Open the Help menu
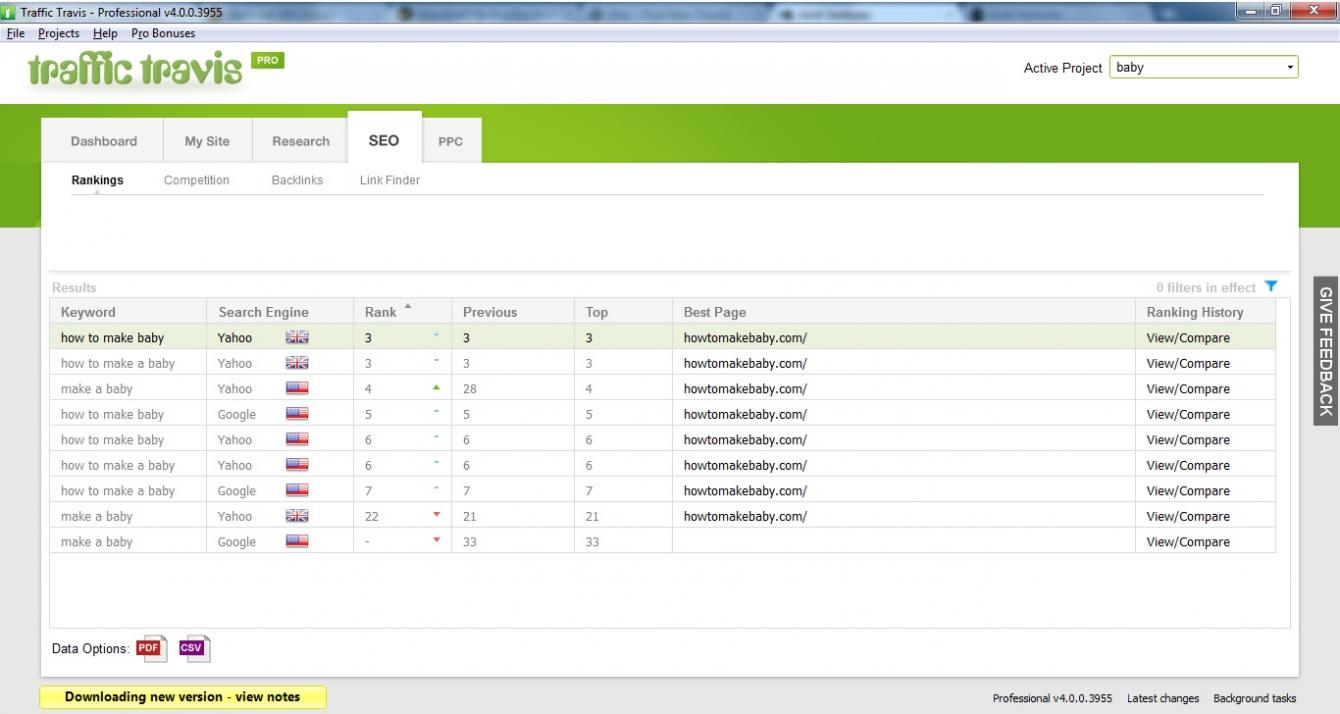 [x=105, y=33]
